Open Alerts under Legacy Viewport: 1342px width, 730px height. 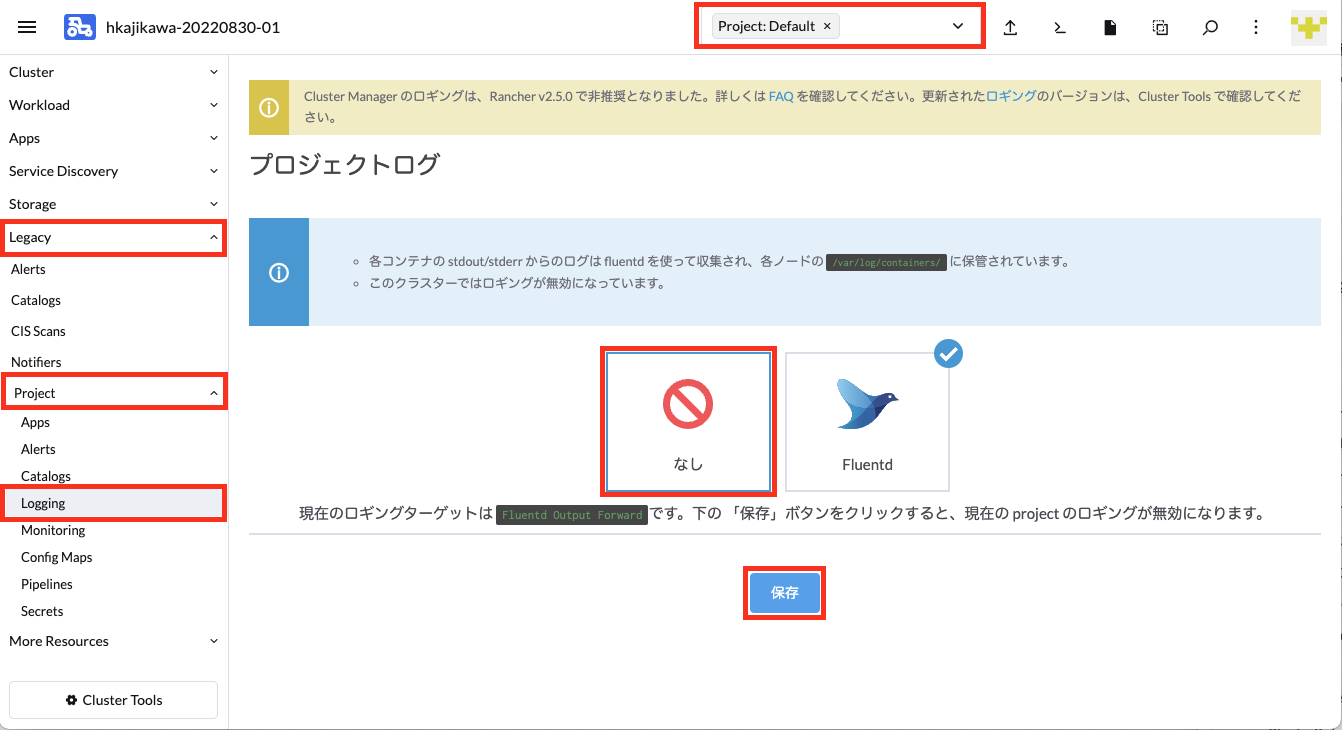pos(28,269)
